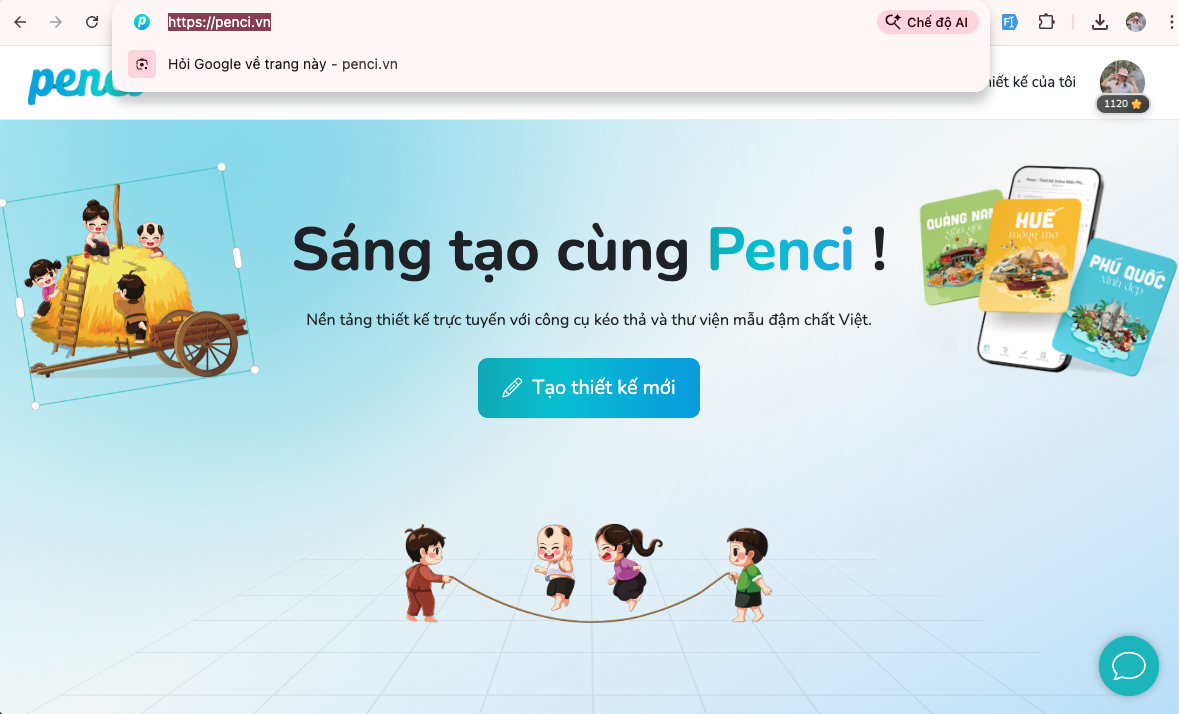Click the Penci logo
Viewport: 1179px width, 714px height.
[84, 83]
